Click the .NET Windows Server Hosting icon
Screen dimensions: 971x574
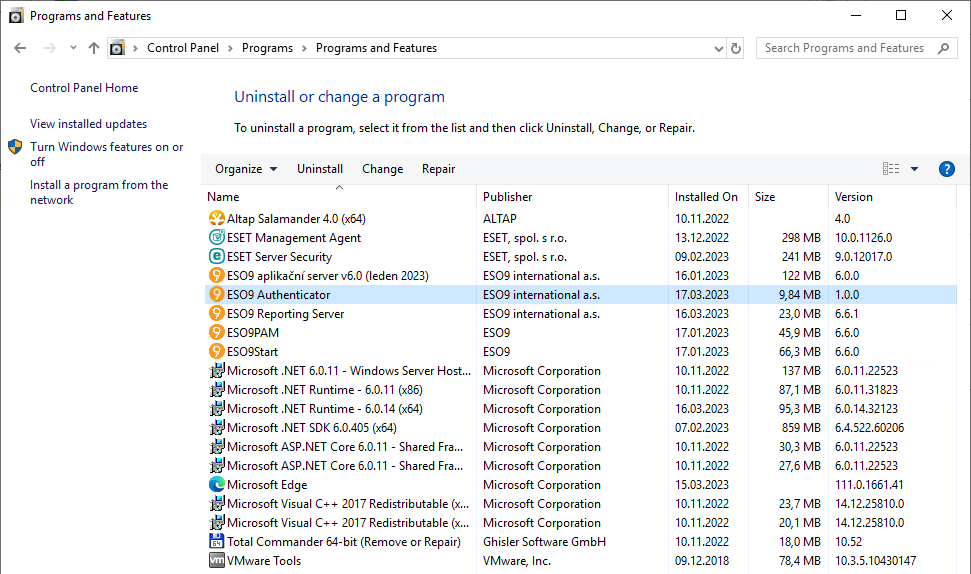coord(216,370)
